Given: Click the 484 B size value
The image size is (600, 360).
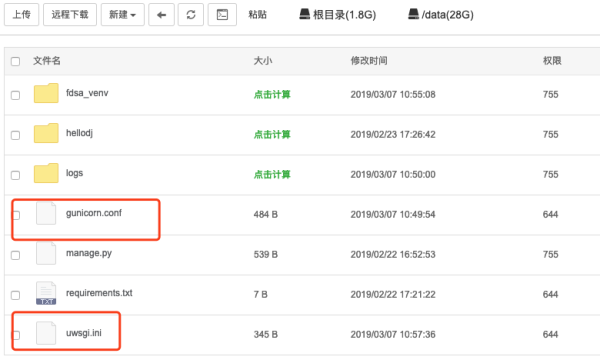Looking at the screenshot, I should click(266, 215).
